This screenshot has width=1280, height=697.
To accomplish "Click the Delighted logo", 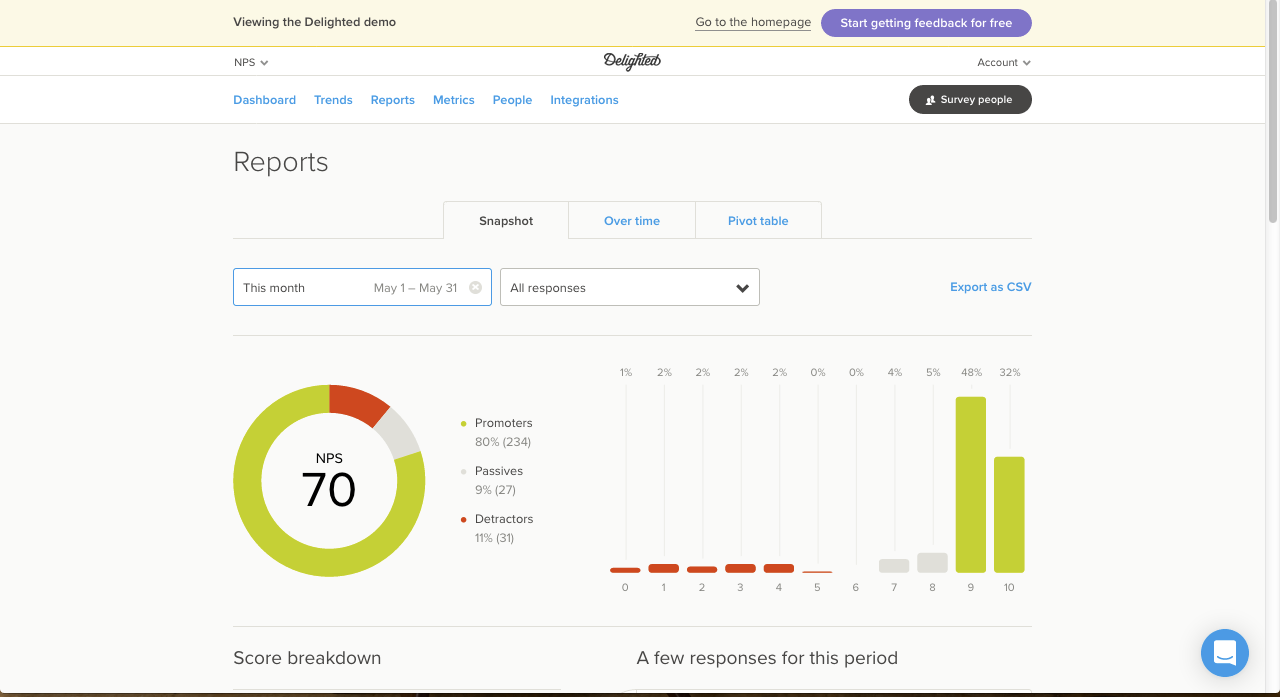I will tap(632, 62).
